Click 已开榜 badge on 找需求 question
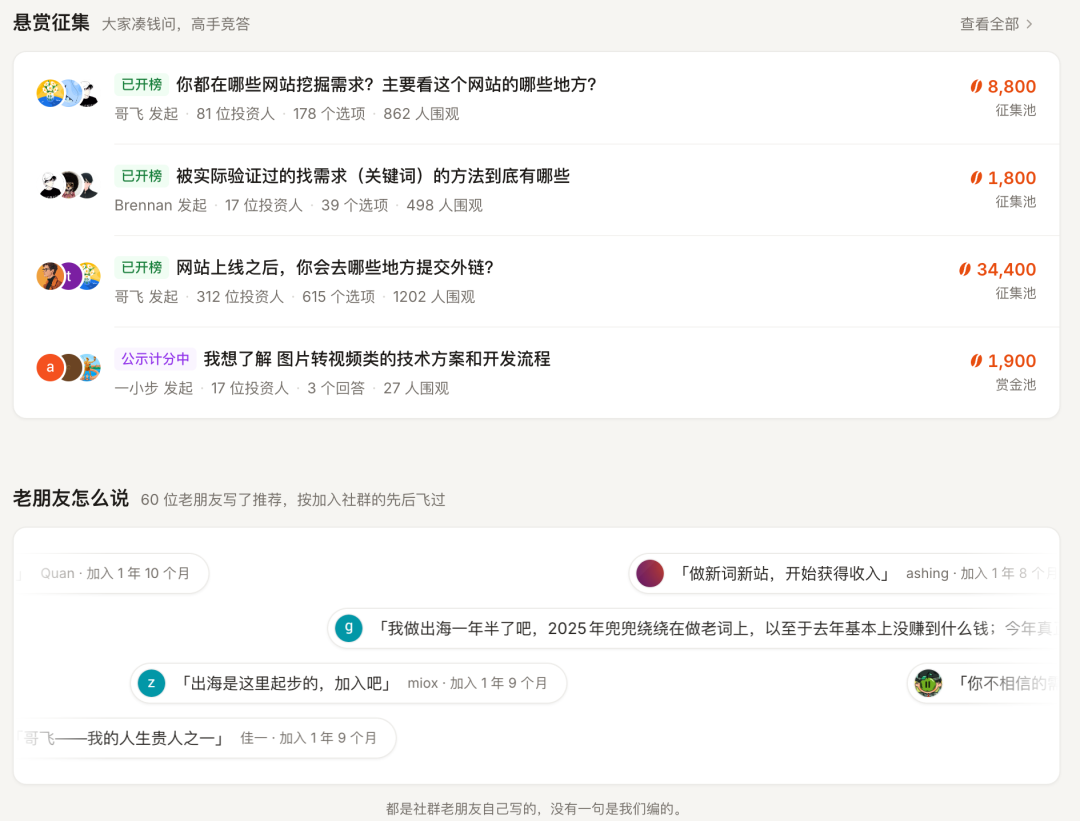This screenshot has height=821, width=1080. [x=141, y=176]
